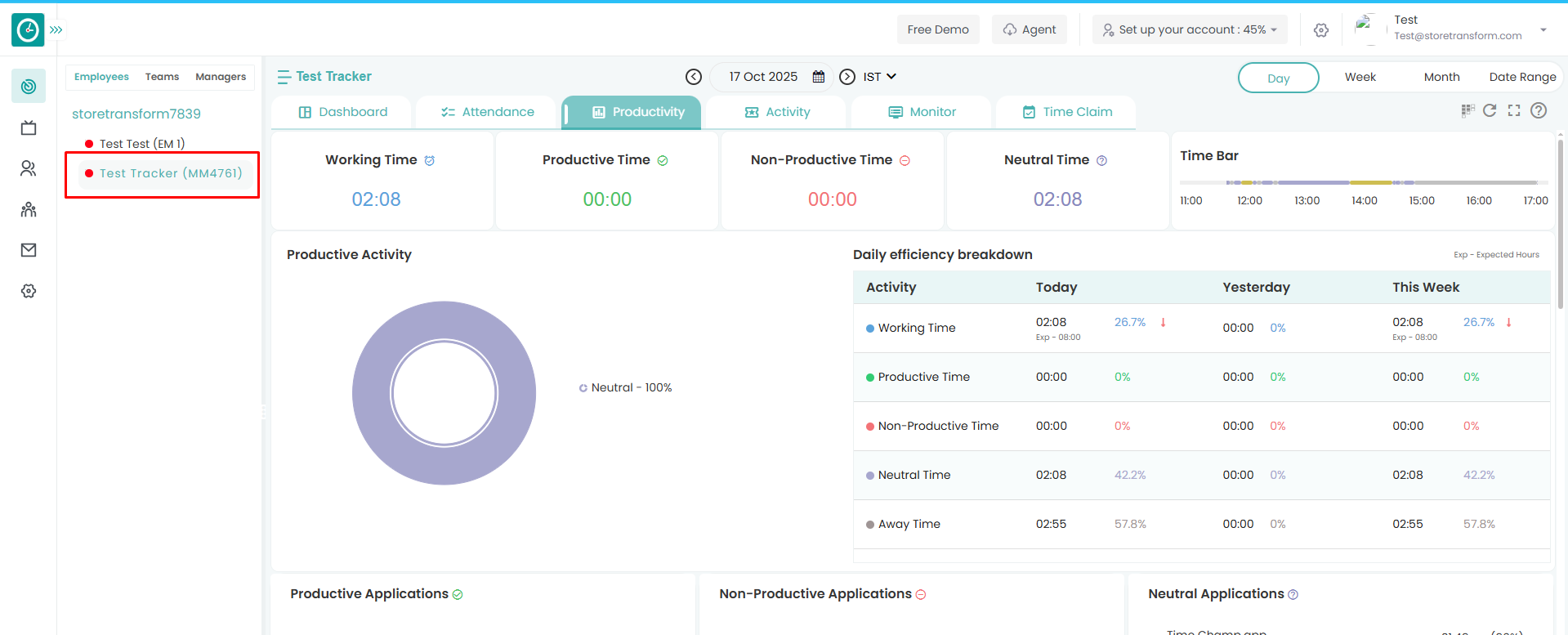The width and height of the screenshot is (1568, 635).
Task: Open the calendar icon in left sidebar
Action: pyautogui.click(x=29, y=127)
